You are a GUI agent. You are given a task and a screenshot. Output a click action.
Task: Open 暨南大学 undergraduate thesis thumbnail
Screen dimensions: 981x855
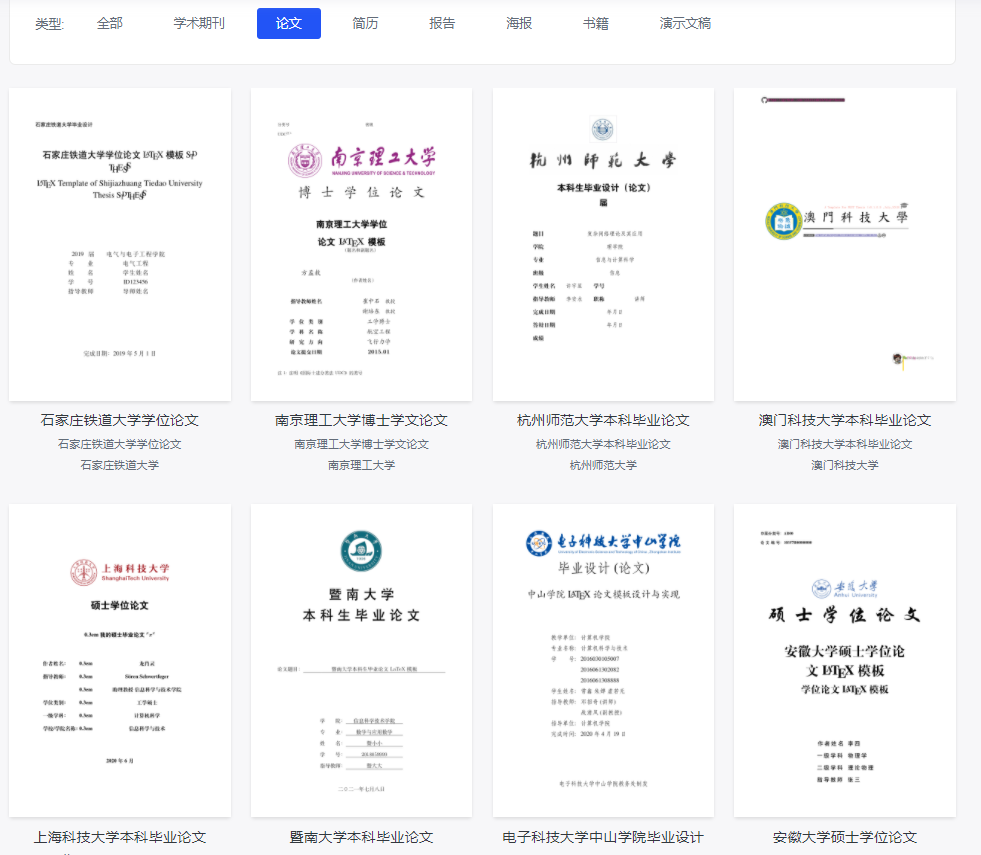click(x=362, y=660)
